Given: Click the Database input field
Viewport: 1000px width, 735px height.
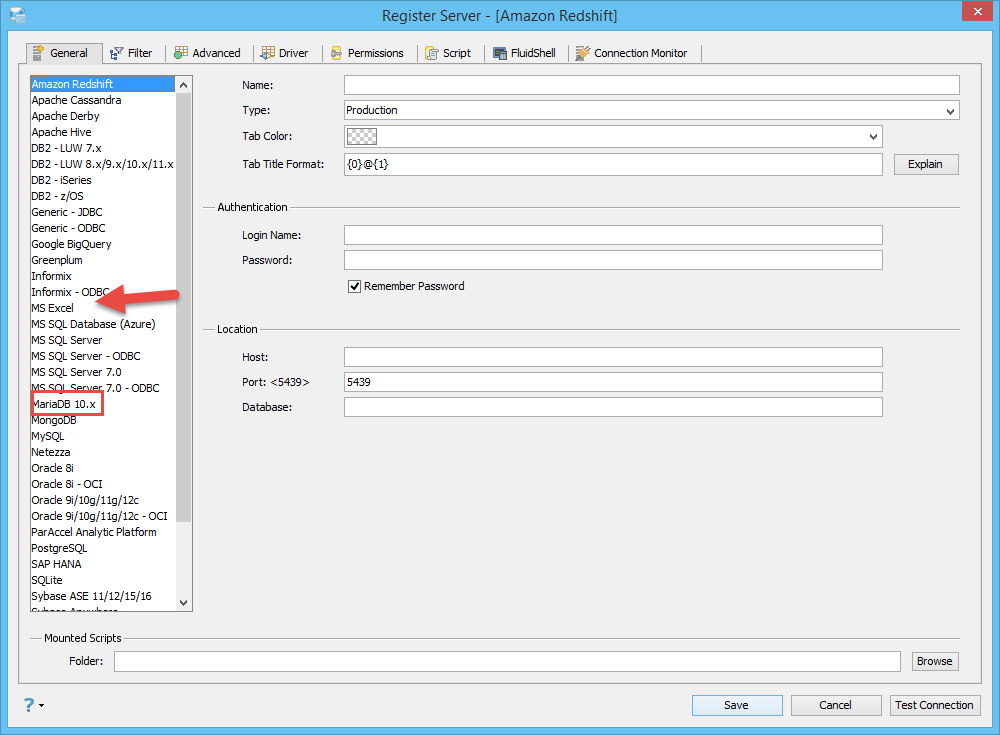Looking at the screenshot, I should 614,407.
